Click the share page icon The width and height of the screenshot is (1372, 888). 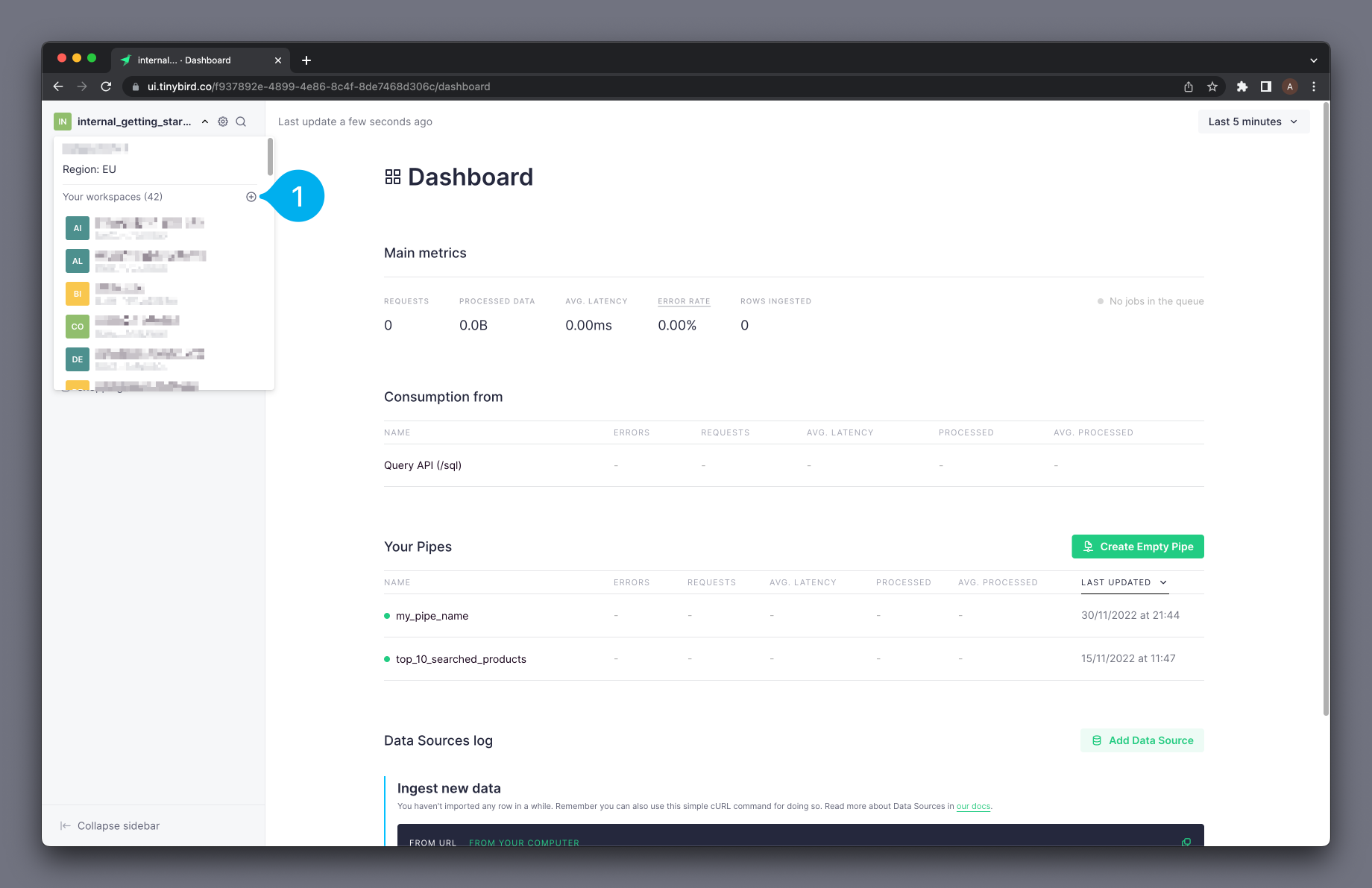[1189, 86]
